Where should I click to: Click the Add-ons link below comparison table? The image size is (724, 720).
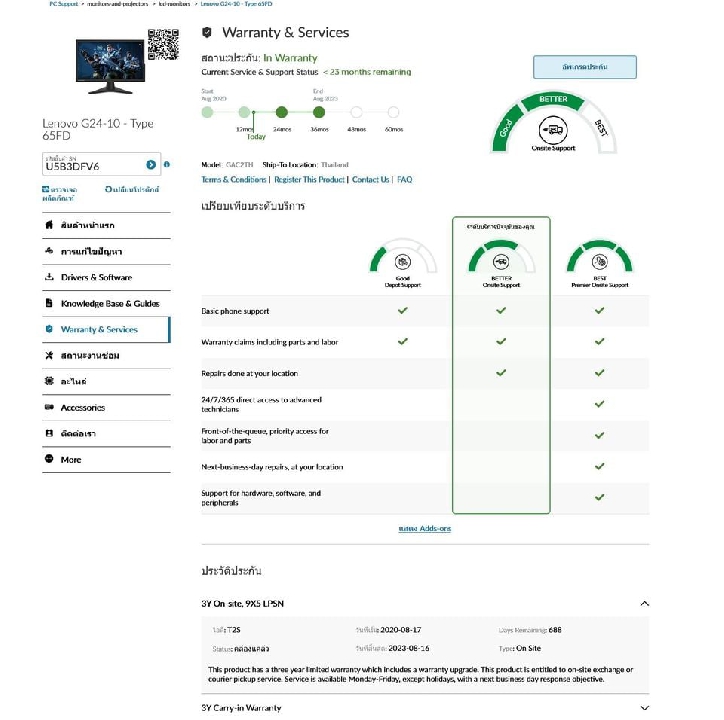424,528
